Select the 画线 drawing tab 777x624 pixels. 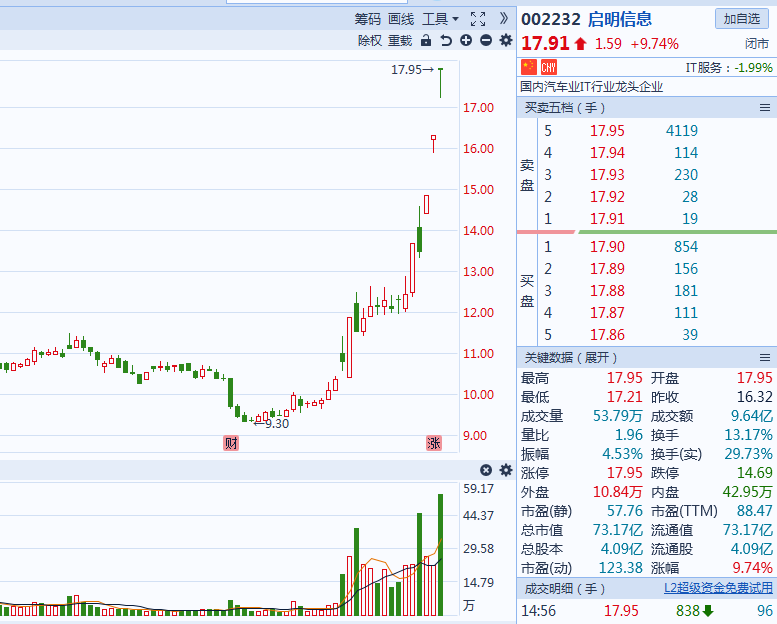coord(401,19)
